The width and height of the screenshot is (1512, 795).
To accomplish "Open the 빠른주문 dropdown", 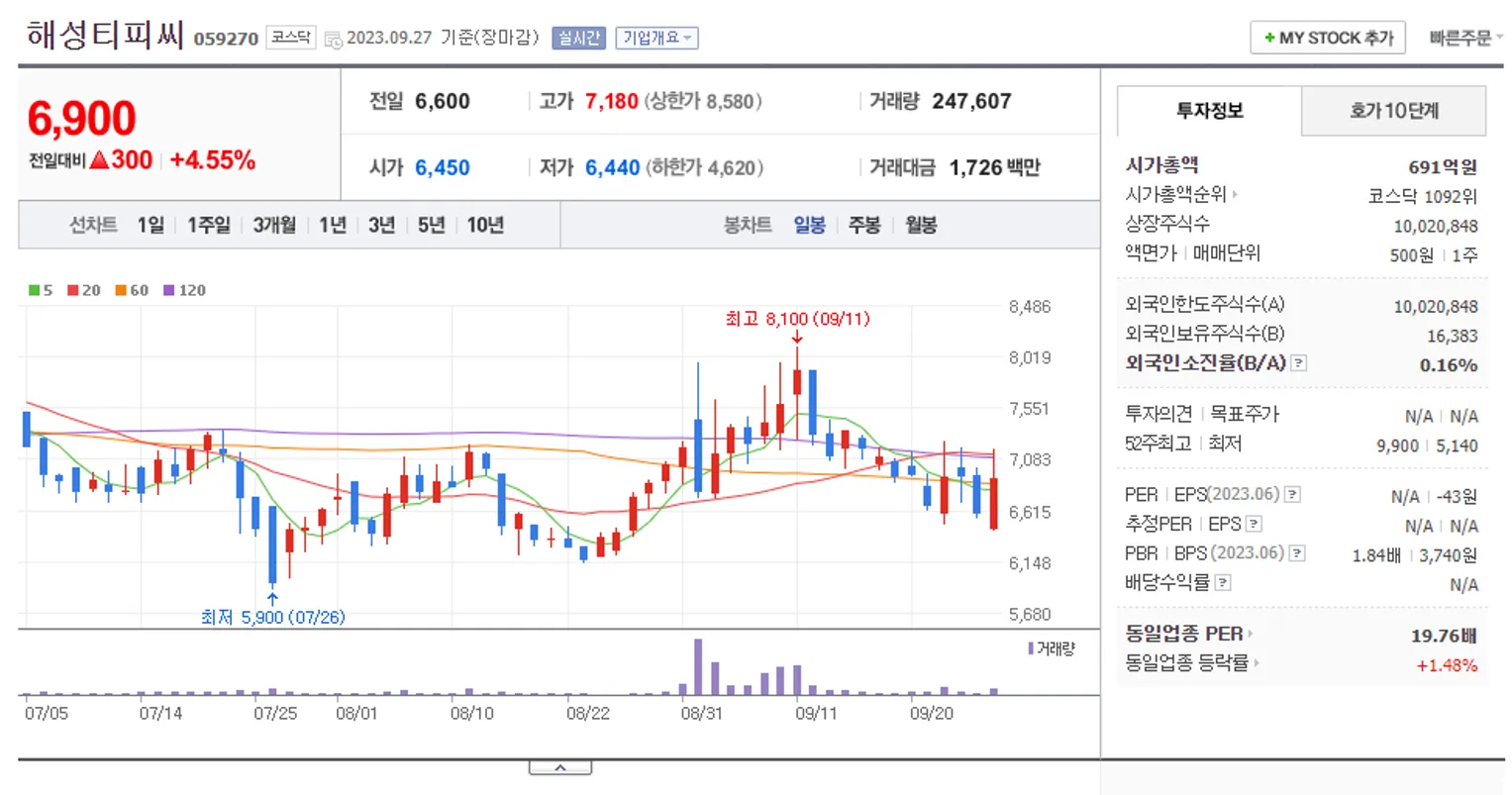I will (1465, 38).
